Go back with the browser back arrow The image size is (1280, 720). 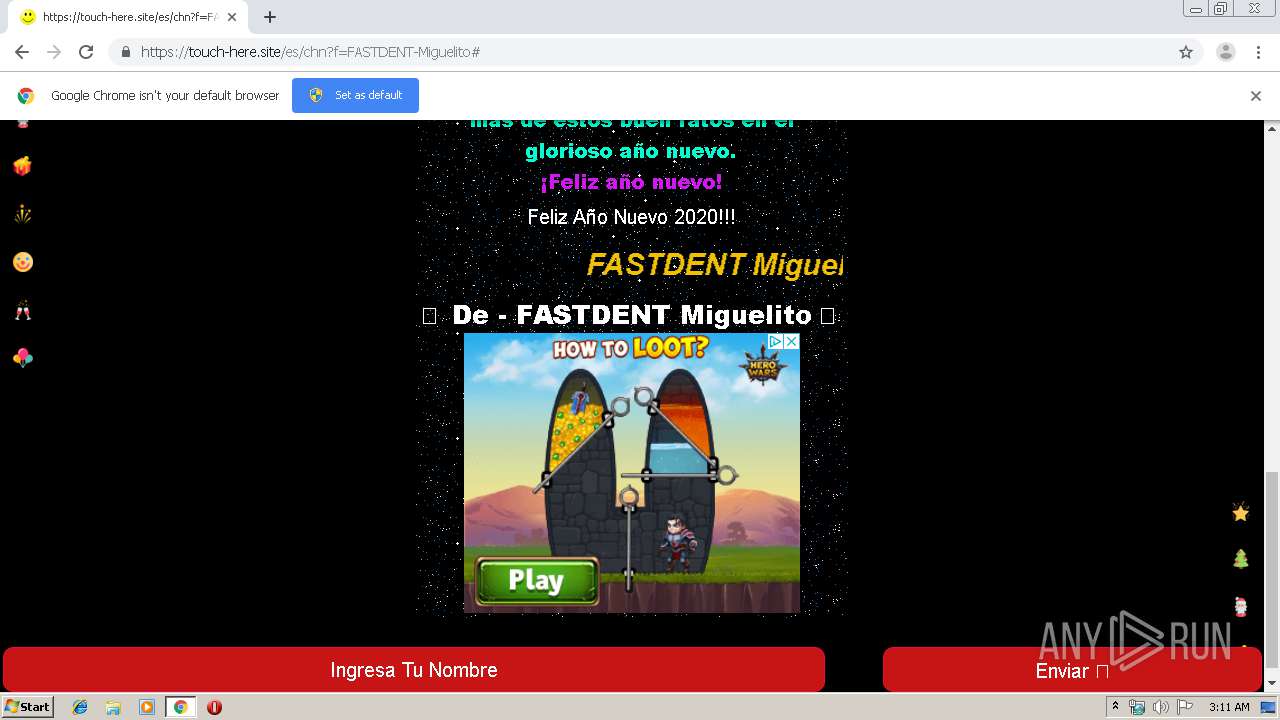[22, 52]
